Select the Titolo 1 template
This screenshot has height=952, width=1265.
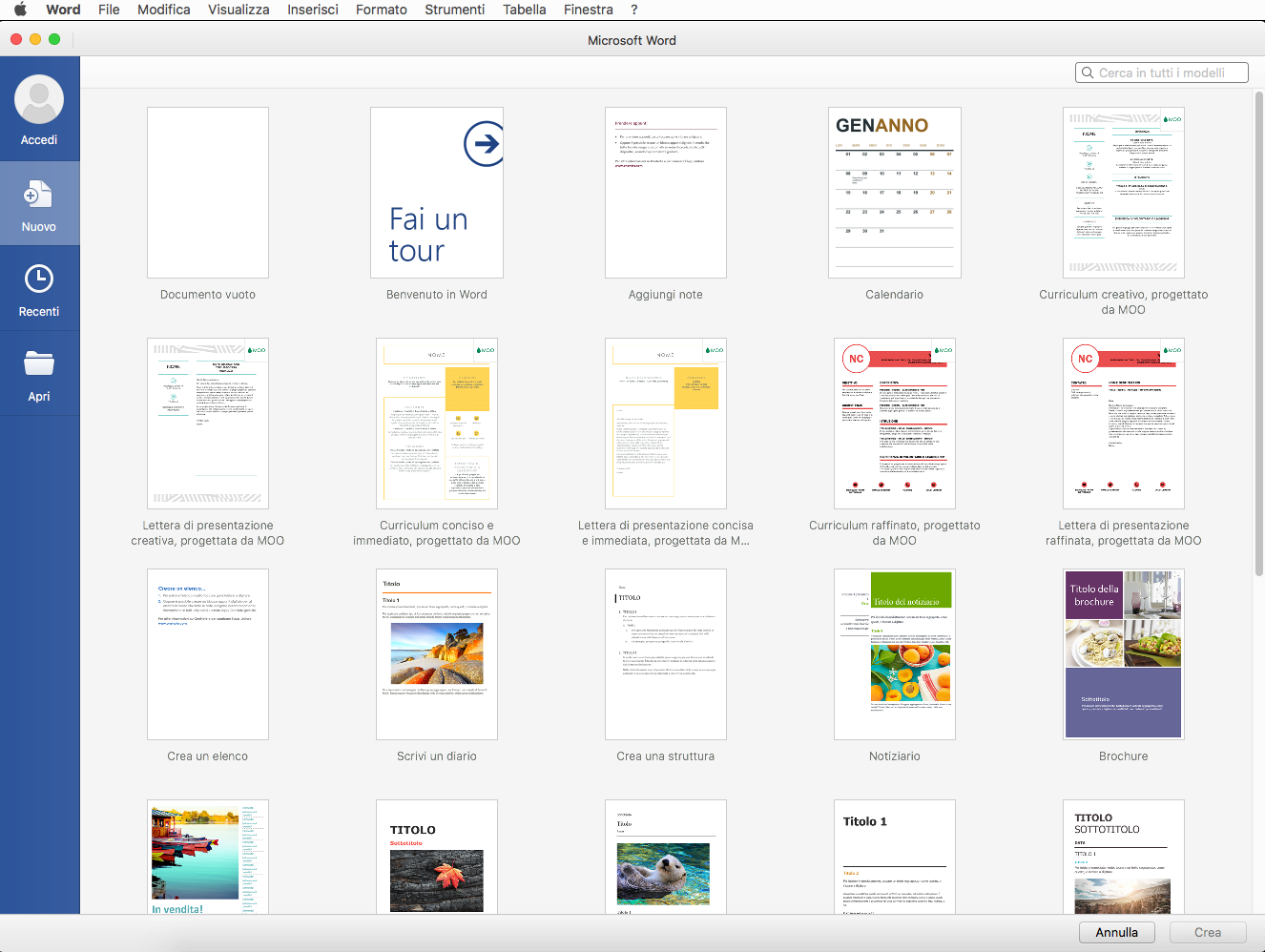895,857
